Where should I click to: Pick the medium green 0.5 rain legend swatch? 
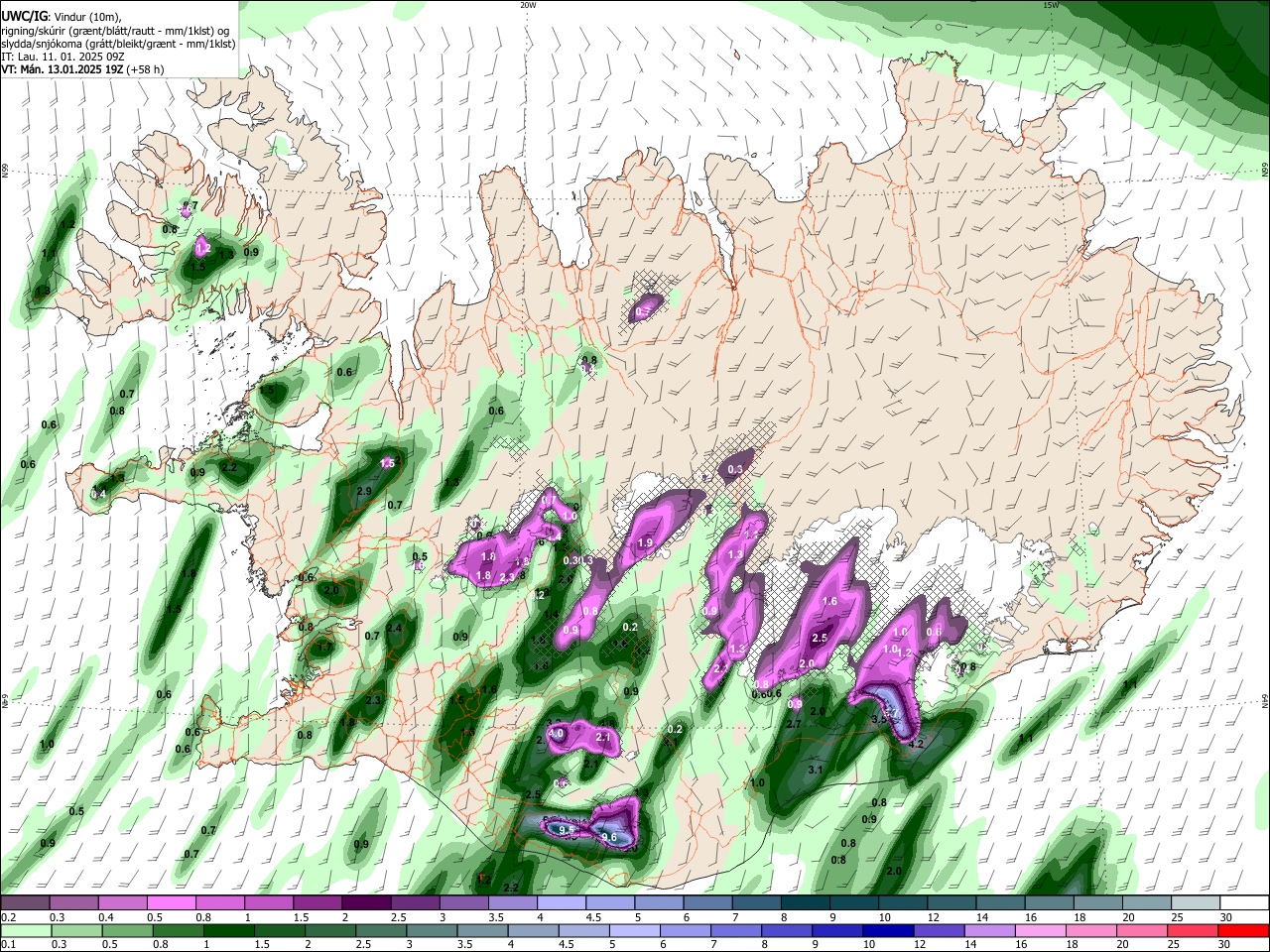pyautogui.click(x=129, y=930)
